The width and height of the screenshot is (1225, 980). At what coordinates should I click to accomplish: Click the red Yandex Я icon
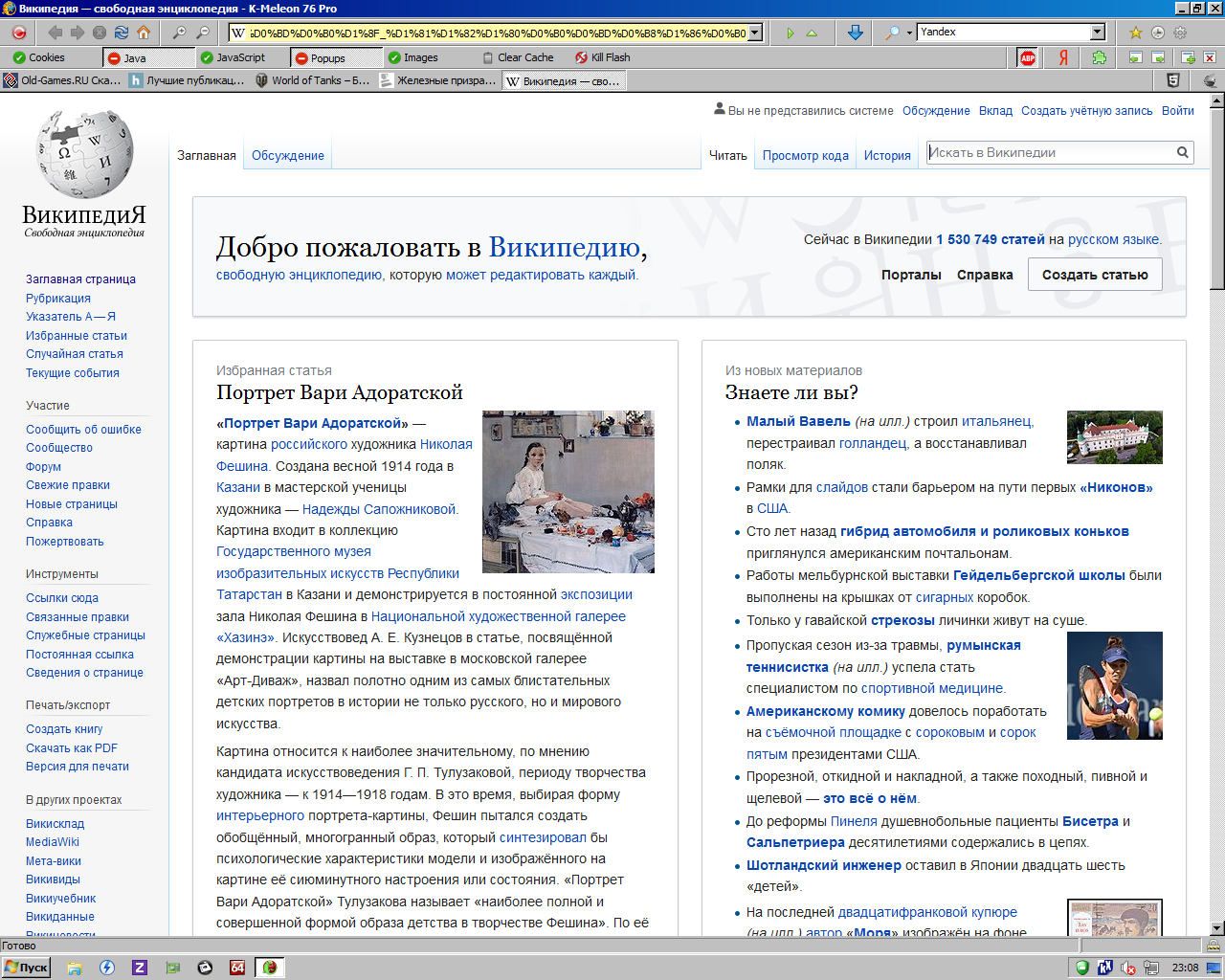[x=1063, y=57]
